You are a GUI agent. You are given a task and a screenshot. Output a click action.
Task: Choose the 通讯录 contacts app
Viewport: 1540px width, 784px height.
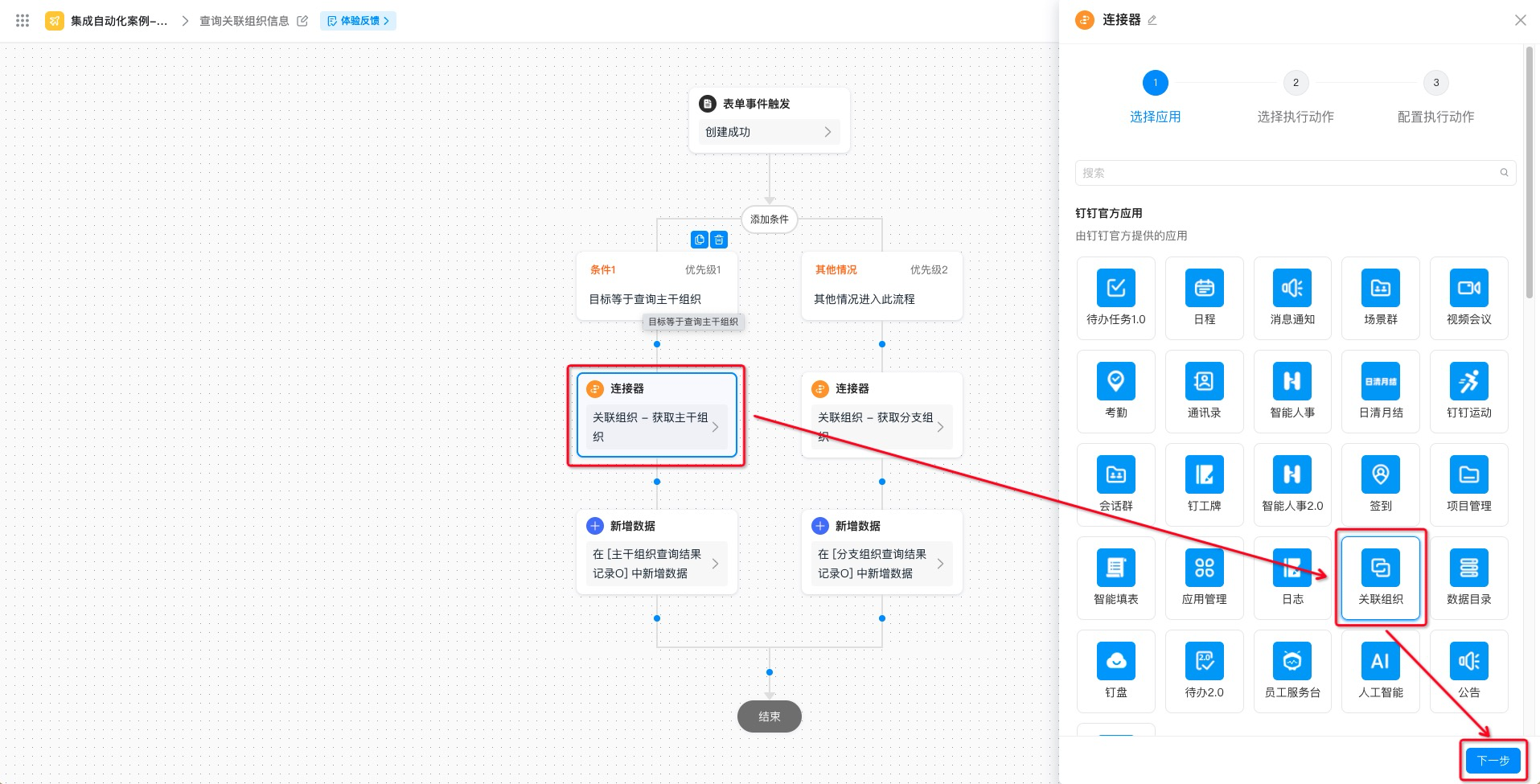click(1204, 392)
